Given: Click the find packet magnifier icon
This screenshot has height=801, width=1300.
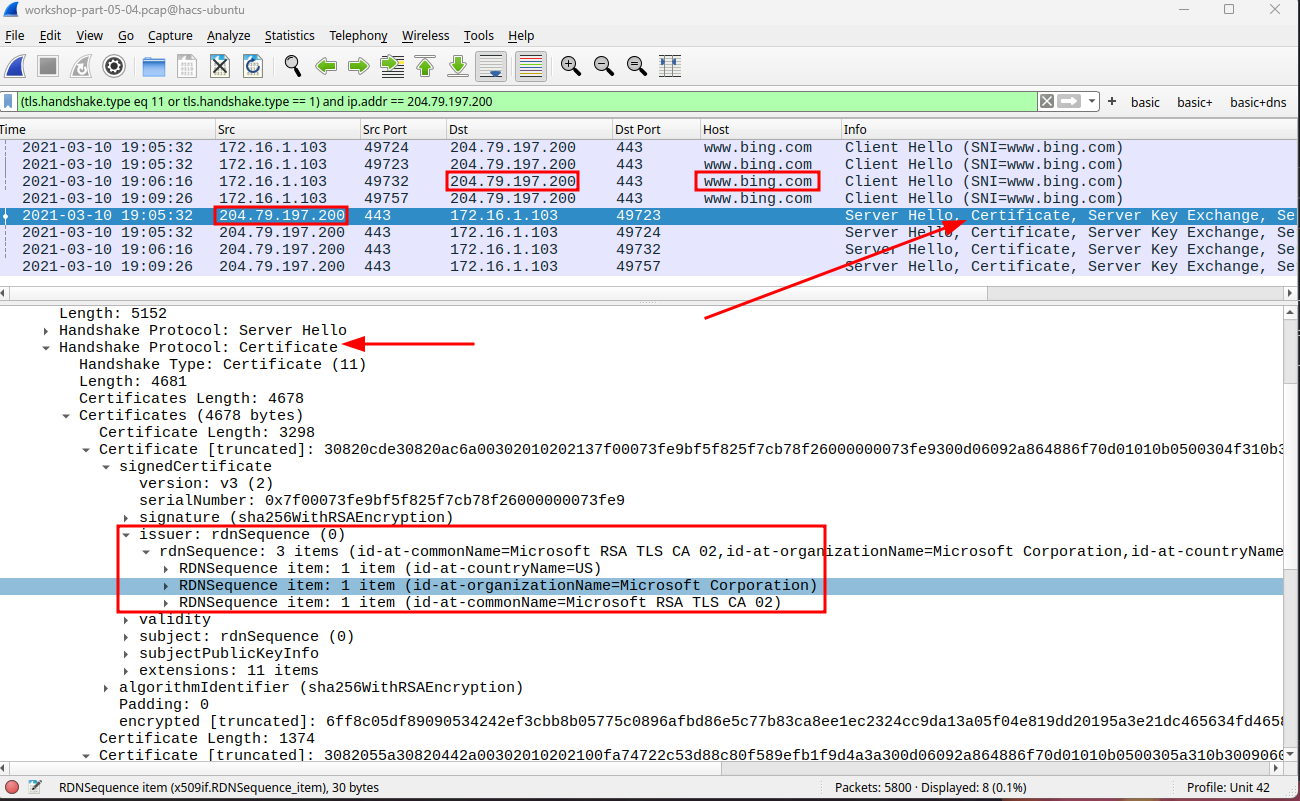Looking at the screenshot, I should [x=292, y=67].
